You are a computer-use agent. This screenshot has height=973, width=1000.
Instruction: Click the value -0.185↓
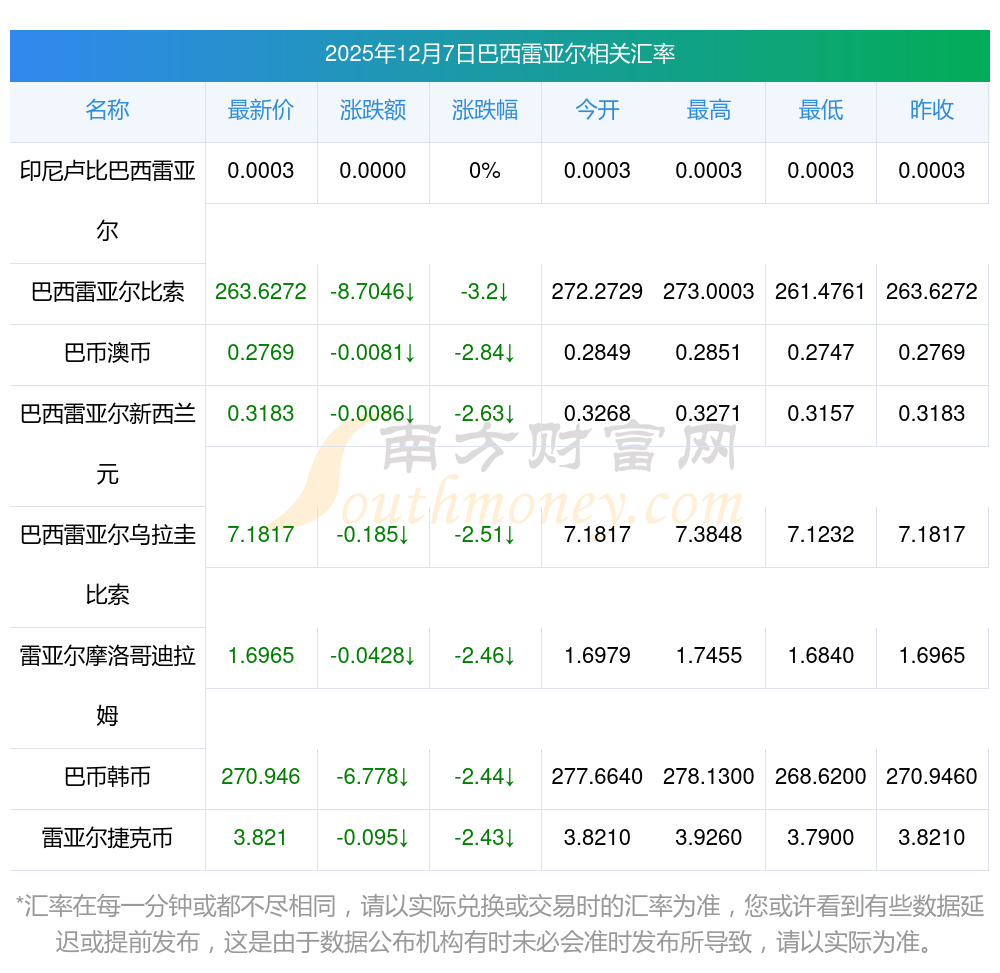coord(373,534)
